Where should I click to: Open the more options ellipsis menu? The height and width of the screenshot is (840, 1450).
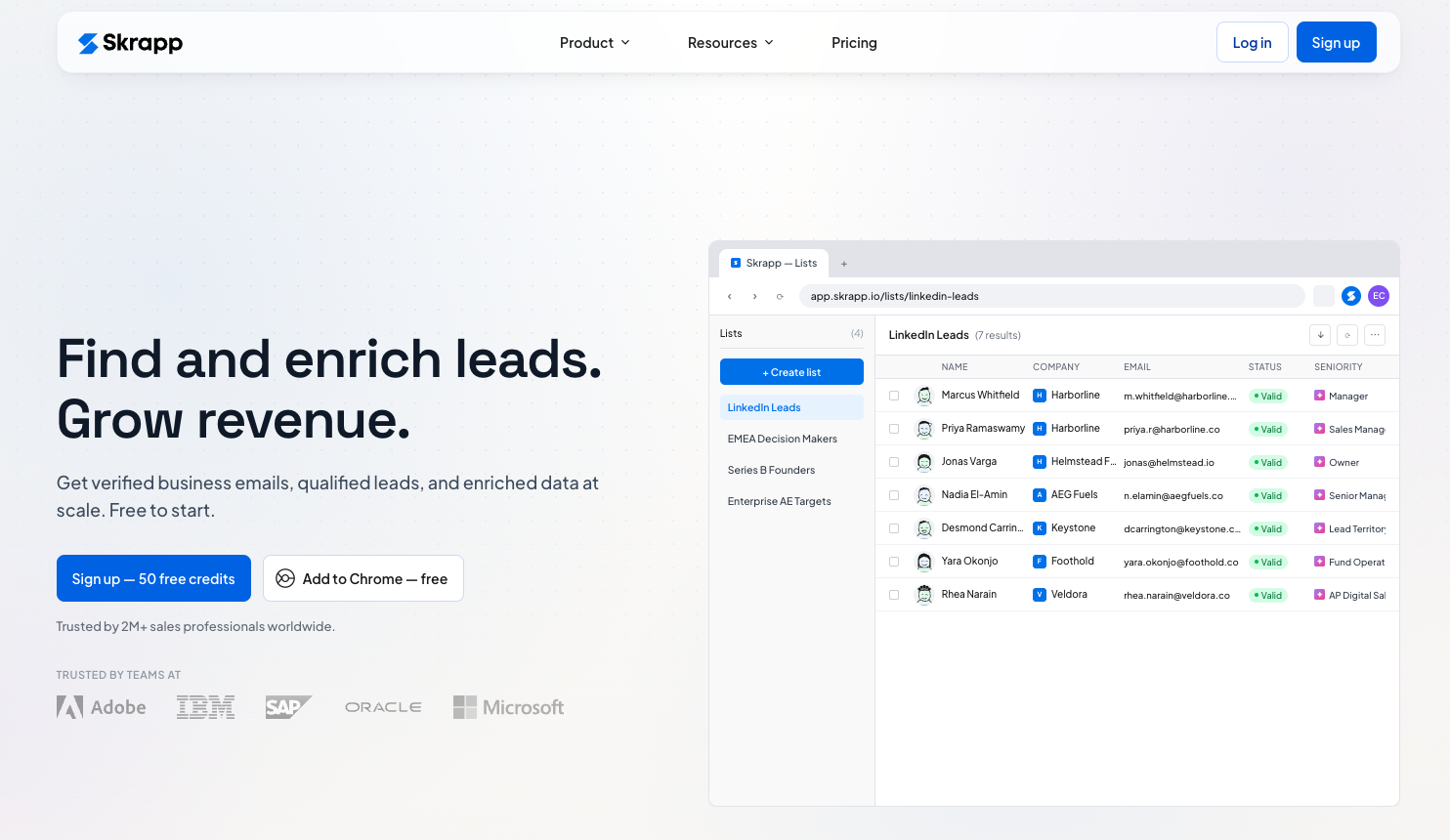[x=1375, y=335]
